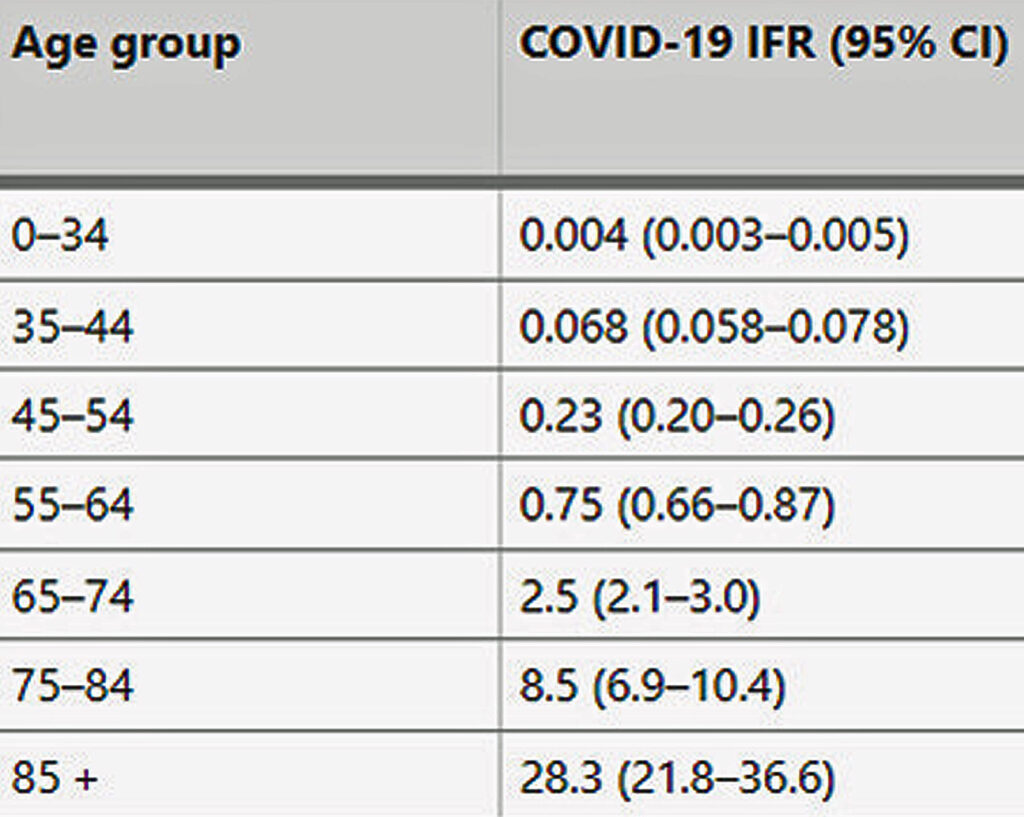Viewport: 1024px width, 817px height.
Task: Select the 65–74 age group cell
Action: [72, 596]
